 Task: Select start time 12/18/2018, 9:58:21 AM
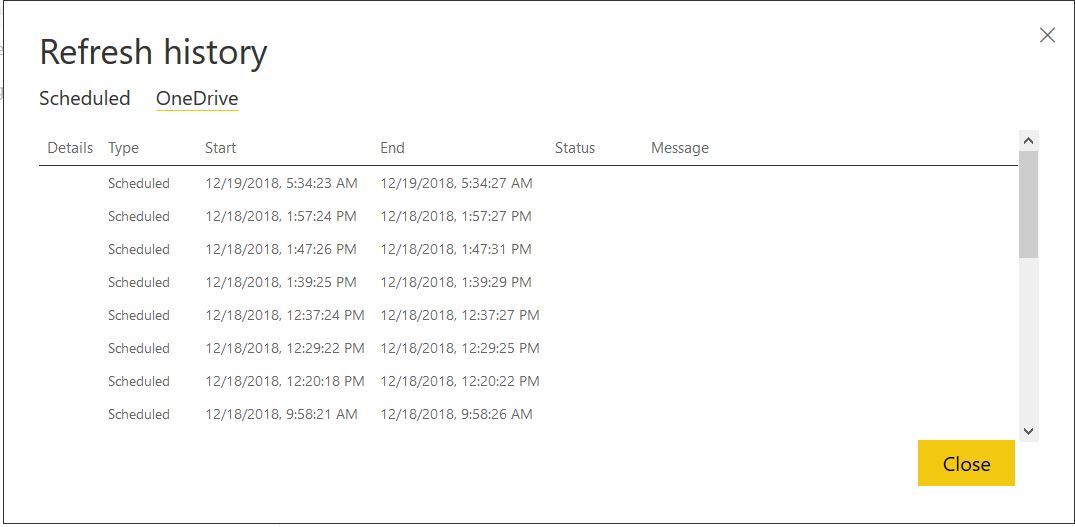[281, 414]
